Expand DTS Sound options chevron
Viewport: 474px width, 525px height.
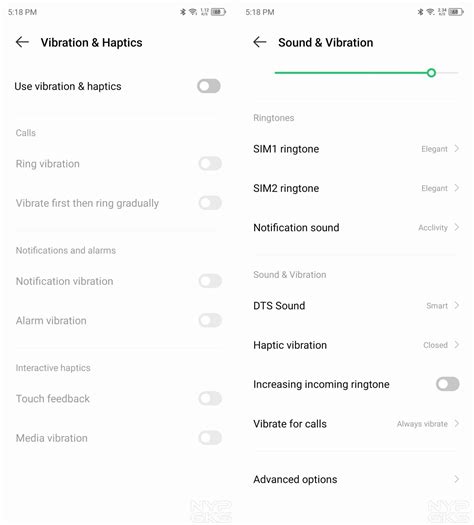tap(457, 305)
